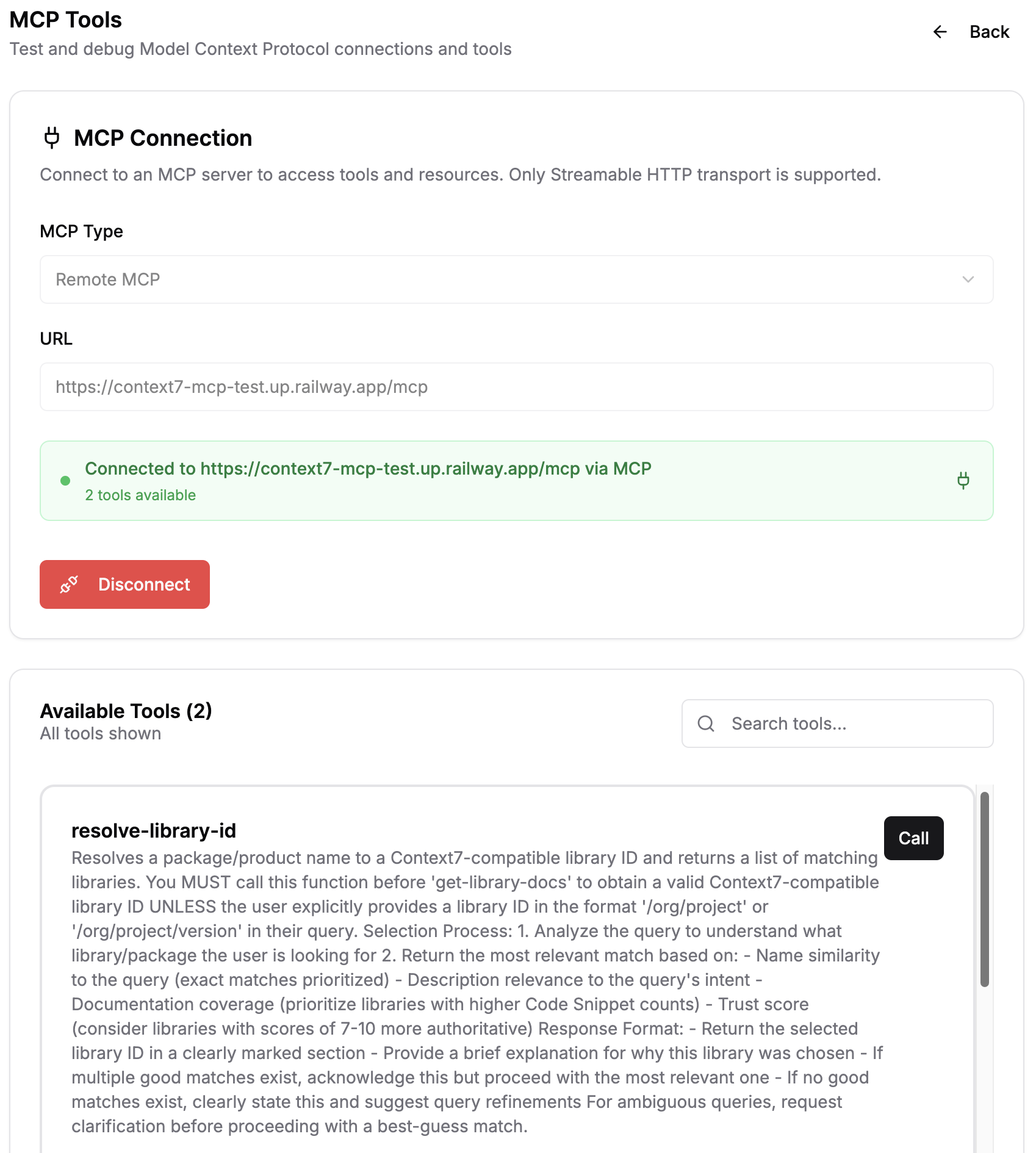Click the green connection status dot
Viewport: 1036px width, 1153px height.
65,481
